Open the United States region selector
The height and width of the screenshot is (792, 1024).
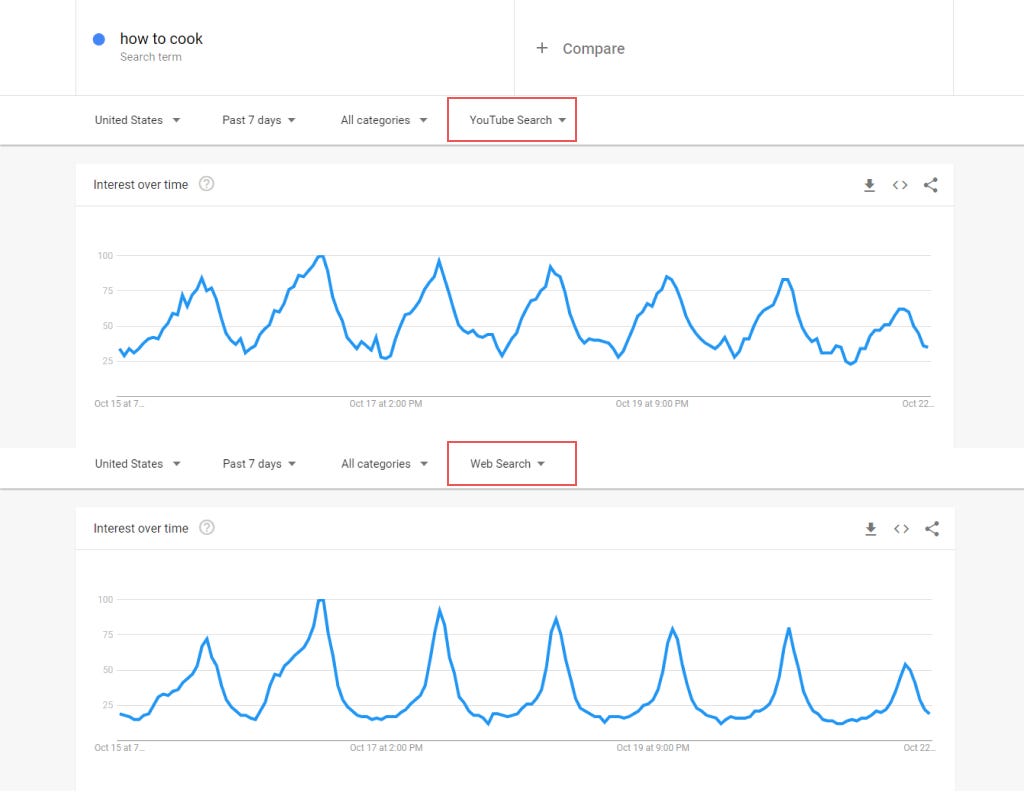137,119
